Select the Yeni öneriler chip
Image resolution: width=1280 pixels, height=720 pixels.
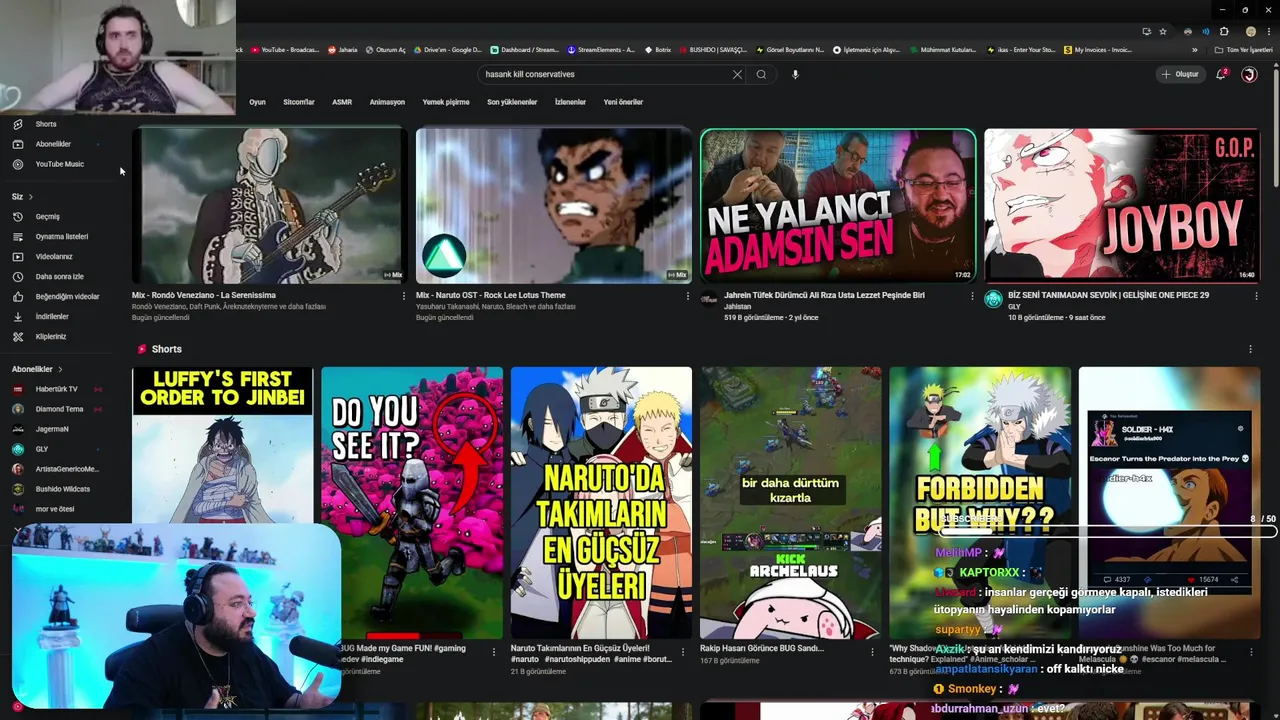click(623, 102)
